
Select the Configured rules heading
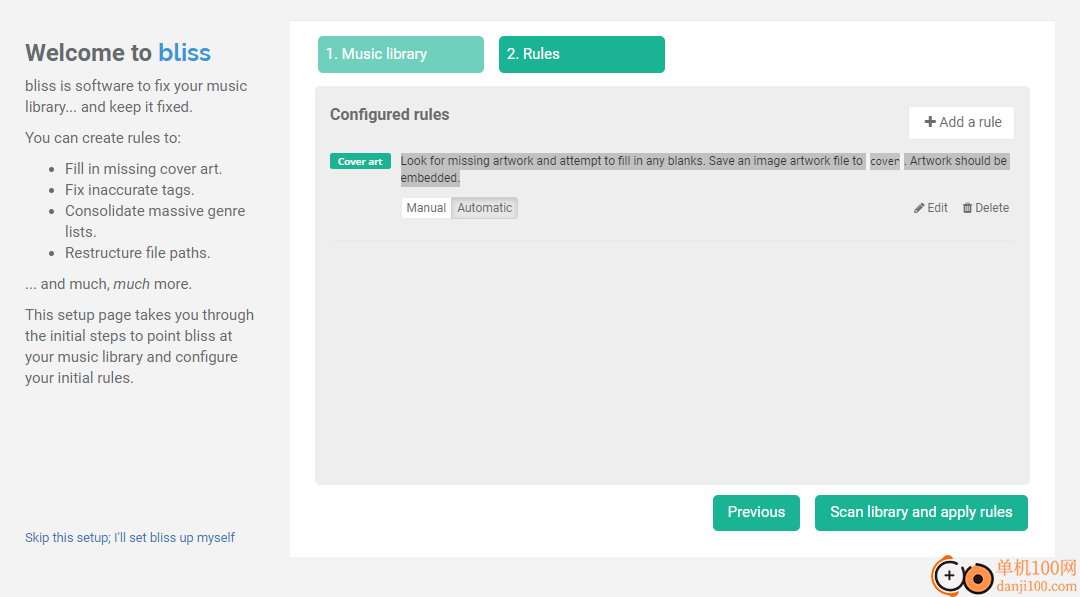390,114
